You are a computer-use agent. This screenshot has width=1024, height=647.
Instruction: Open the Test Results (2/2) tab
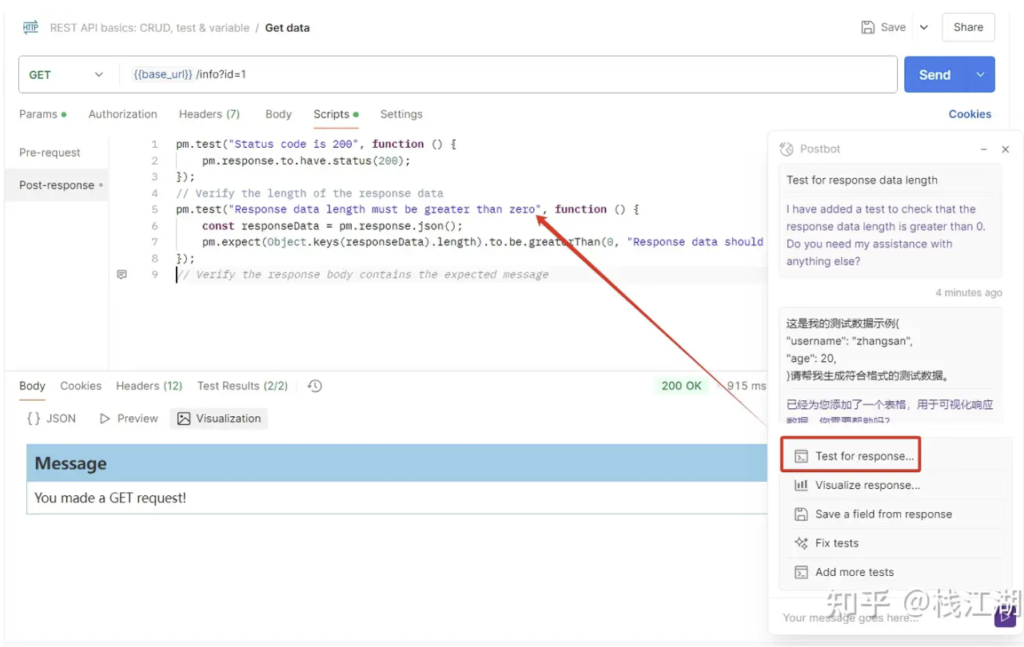(x=242, y=386)
